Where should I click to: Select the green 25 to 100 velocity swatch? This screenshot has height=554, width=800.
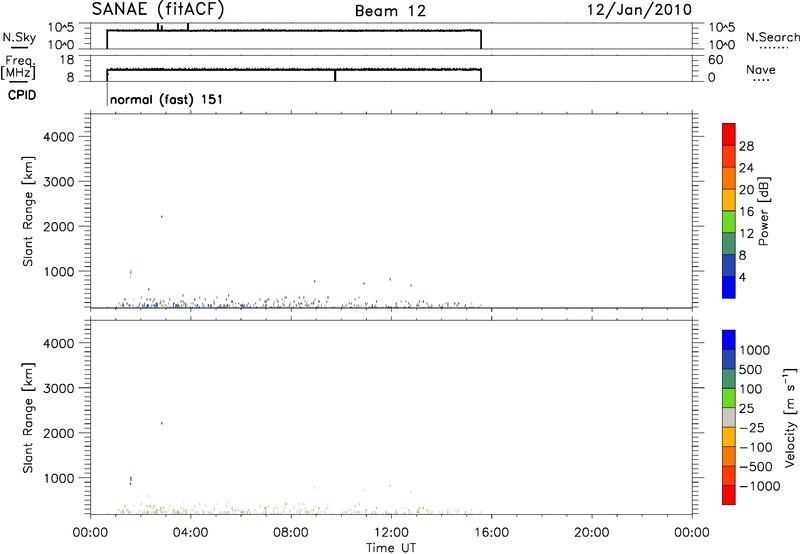(729, 398)
